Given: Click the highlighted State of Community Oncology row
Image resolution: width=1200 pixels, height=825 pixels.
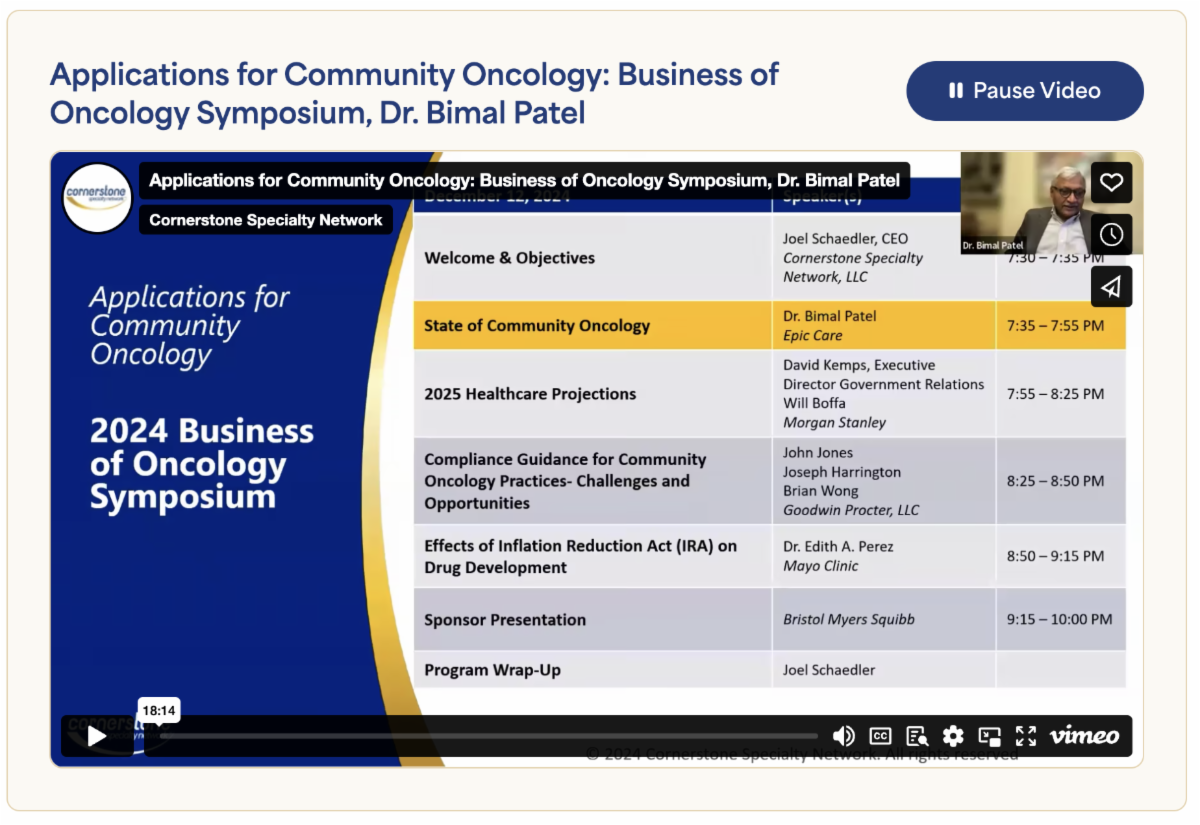Looking at the screenshot, I should coord(769,326).
